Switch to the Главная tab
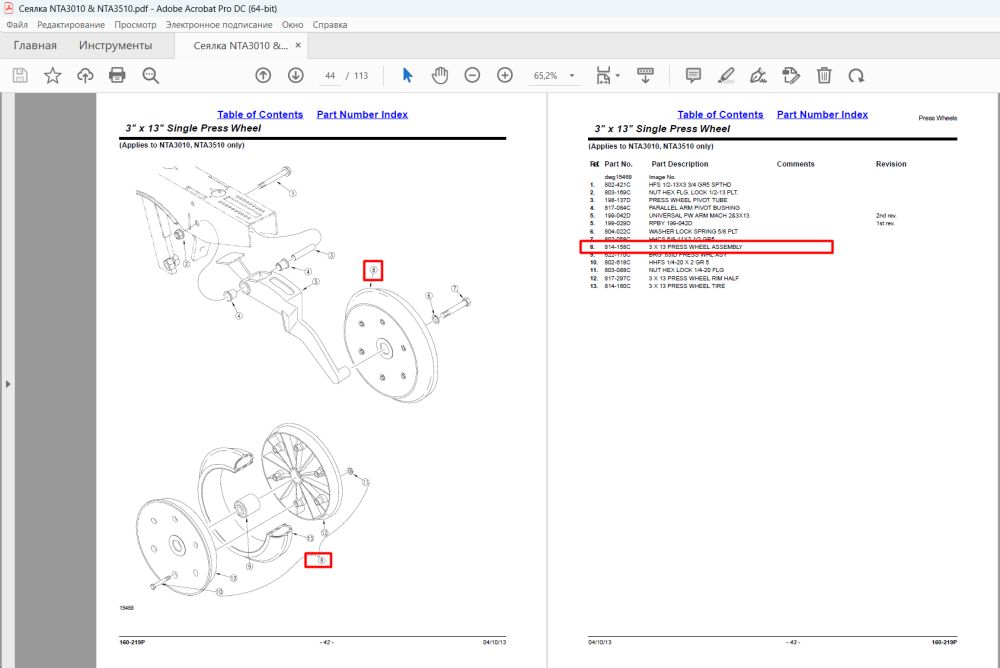 coord(35,45)
